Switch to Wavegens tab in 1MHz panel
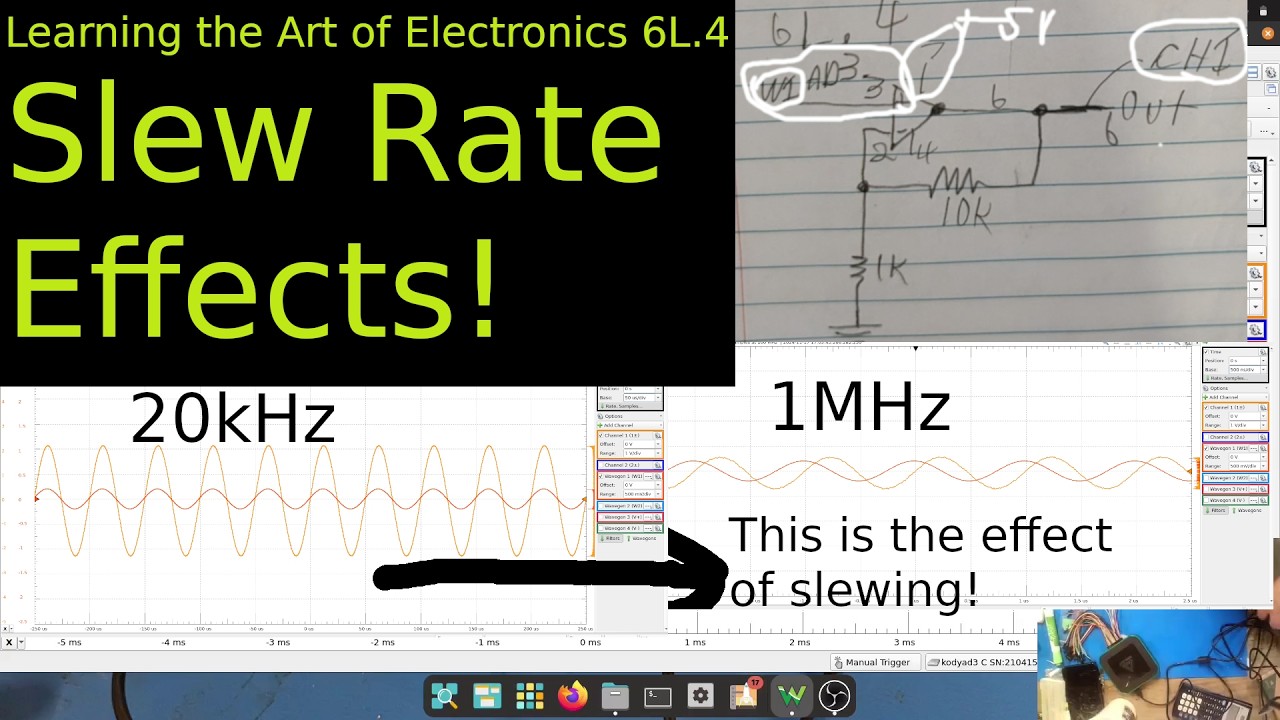Viewport: 1280px width, 720px height. pyautogui.click(x=1247, y=510)
